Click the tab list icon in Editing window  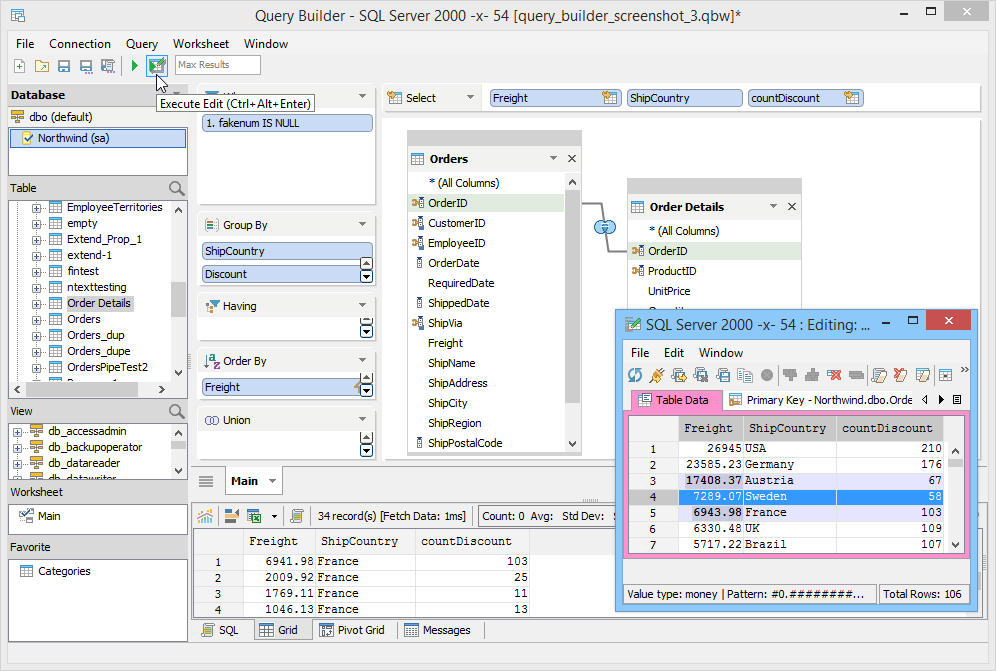point(957,400)
